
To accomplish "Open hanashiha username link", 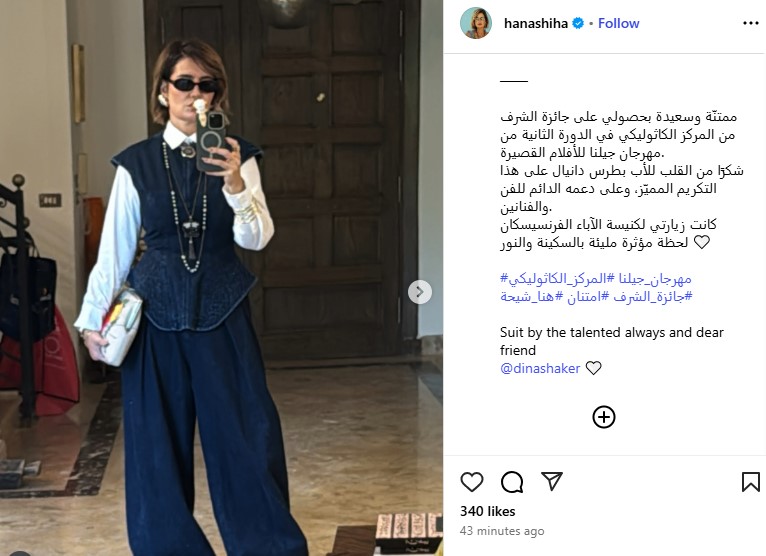I will click(x=535, y=23).
